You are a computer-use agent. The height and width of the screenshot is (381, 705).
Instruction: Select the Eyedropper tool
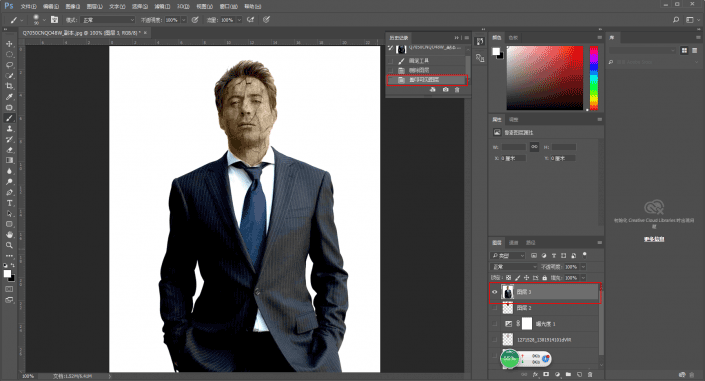pos(9,97)
